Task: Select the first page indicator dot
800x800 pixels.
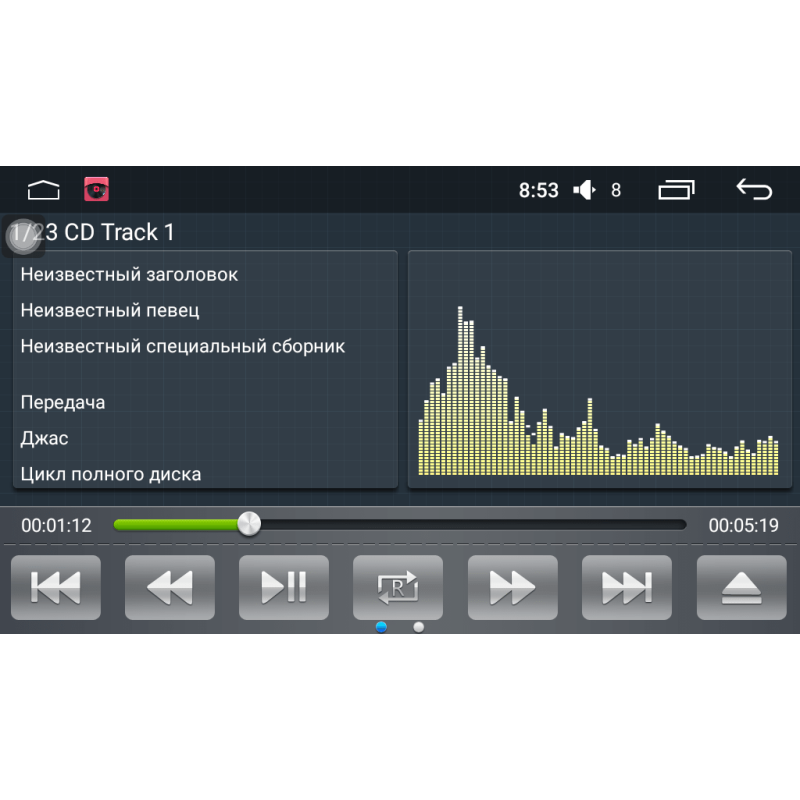Action: pos(381,627)
